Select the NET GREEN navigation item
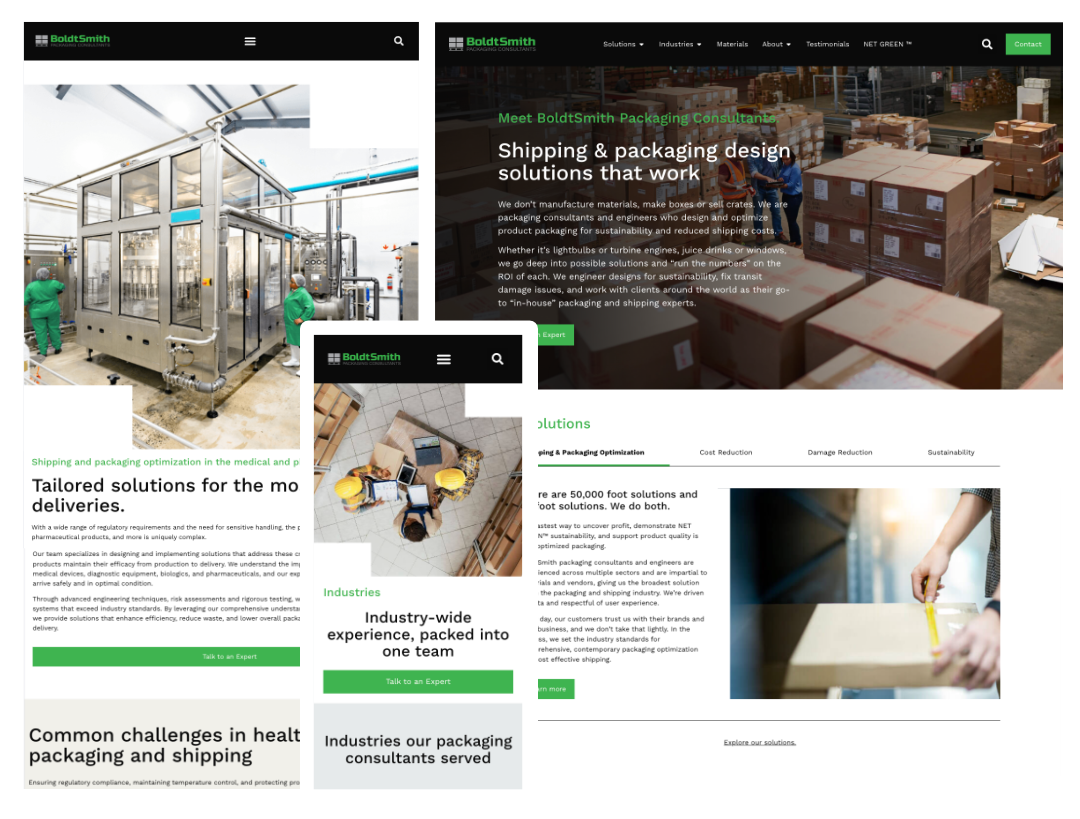The height and width of the screenshot is (819, 1080). 887,44
